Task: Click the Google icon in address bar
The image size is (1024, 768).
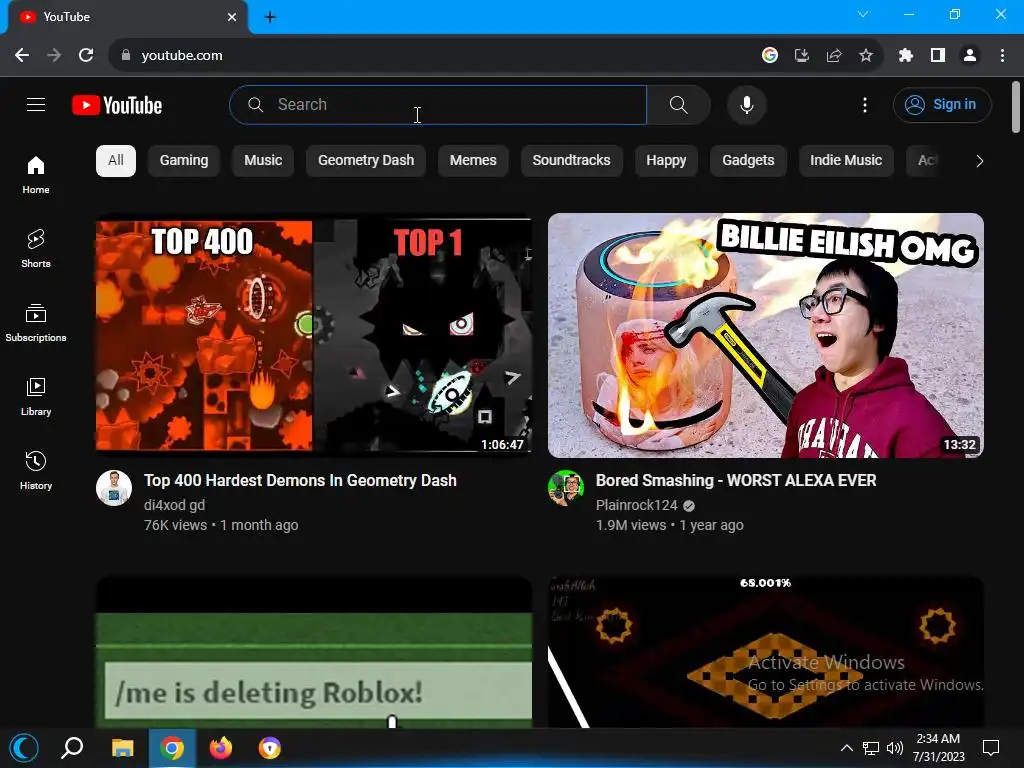Action: pyautogui.click(x=770, y=56)
